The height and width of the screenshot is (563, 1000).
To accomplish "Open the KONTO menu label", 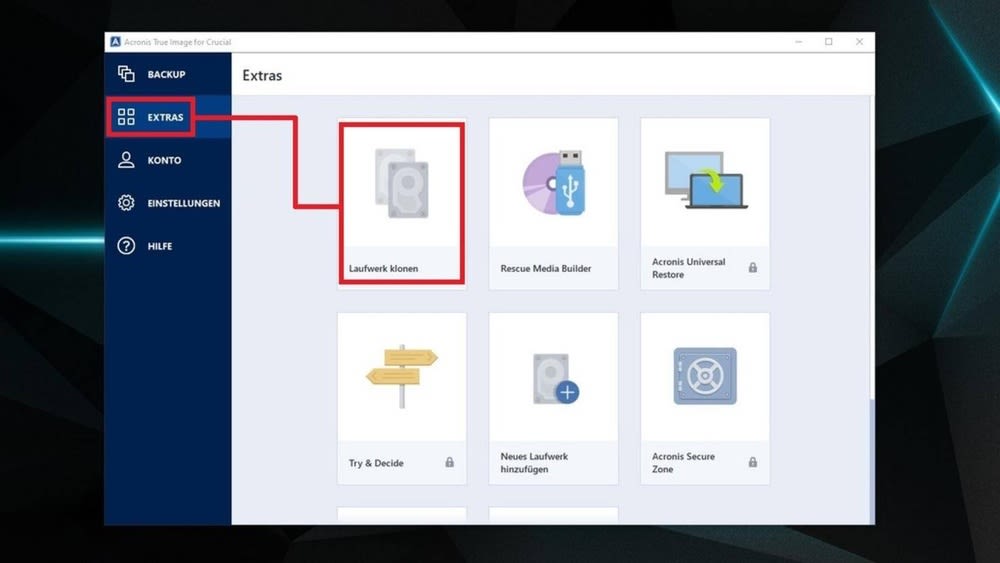I will (165, 160).
